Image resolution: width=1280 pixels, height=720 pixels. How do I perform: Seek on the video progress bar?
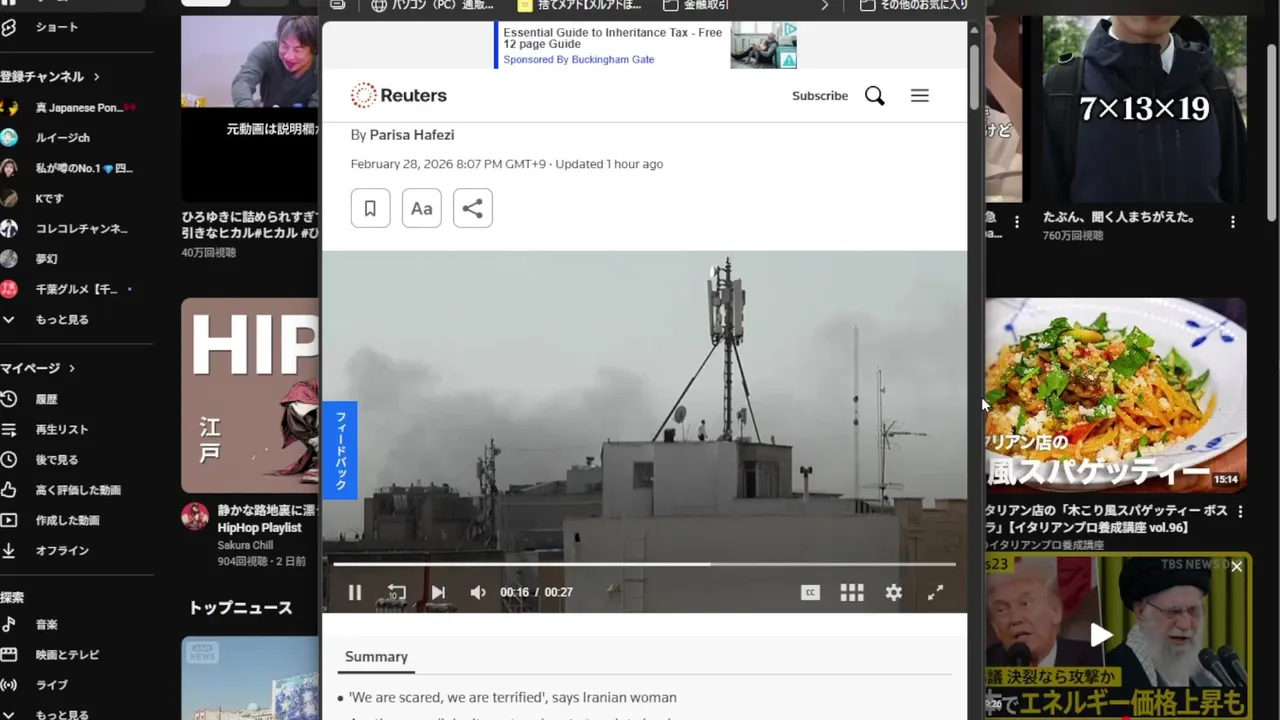click(644, 564)
